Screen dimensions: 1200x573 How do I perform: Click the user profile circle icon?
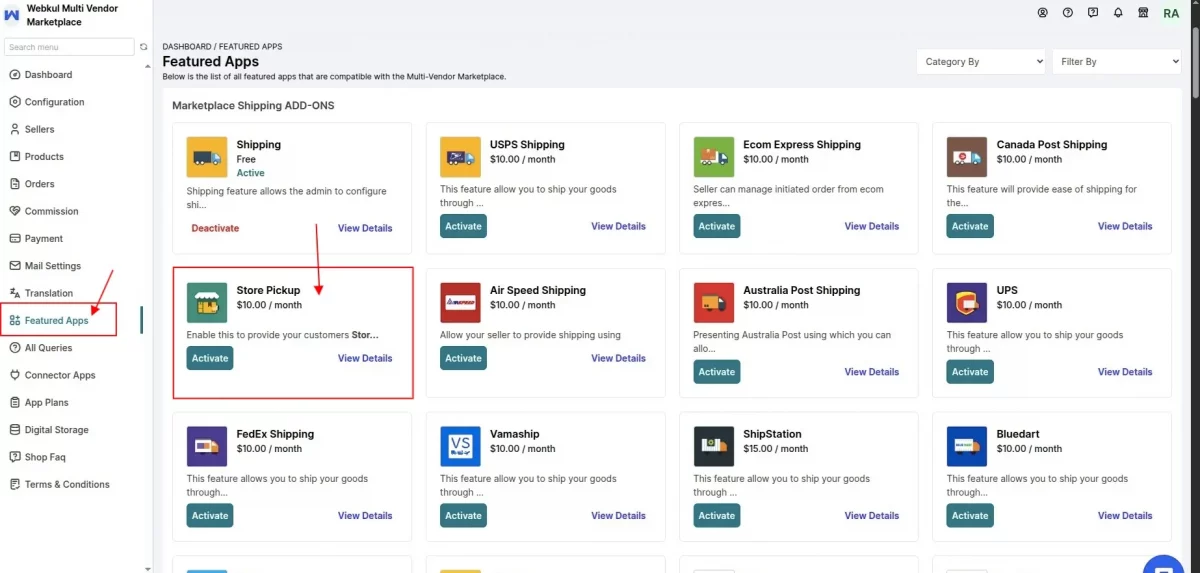point(1043,13)
